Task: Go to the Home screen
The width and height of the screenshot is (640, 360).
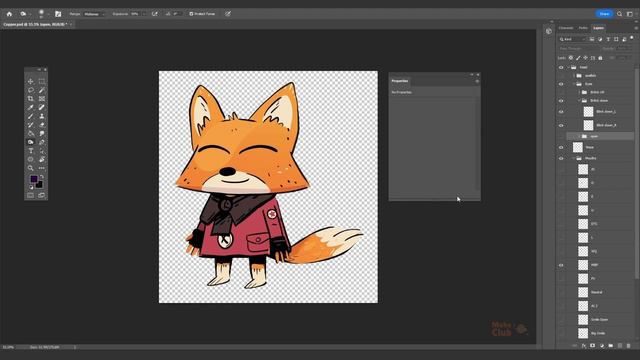Action: click(9, 14)
